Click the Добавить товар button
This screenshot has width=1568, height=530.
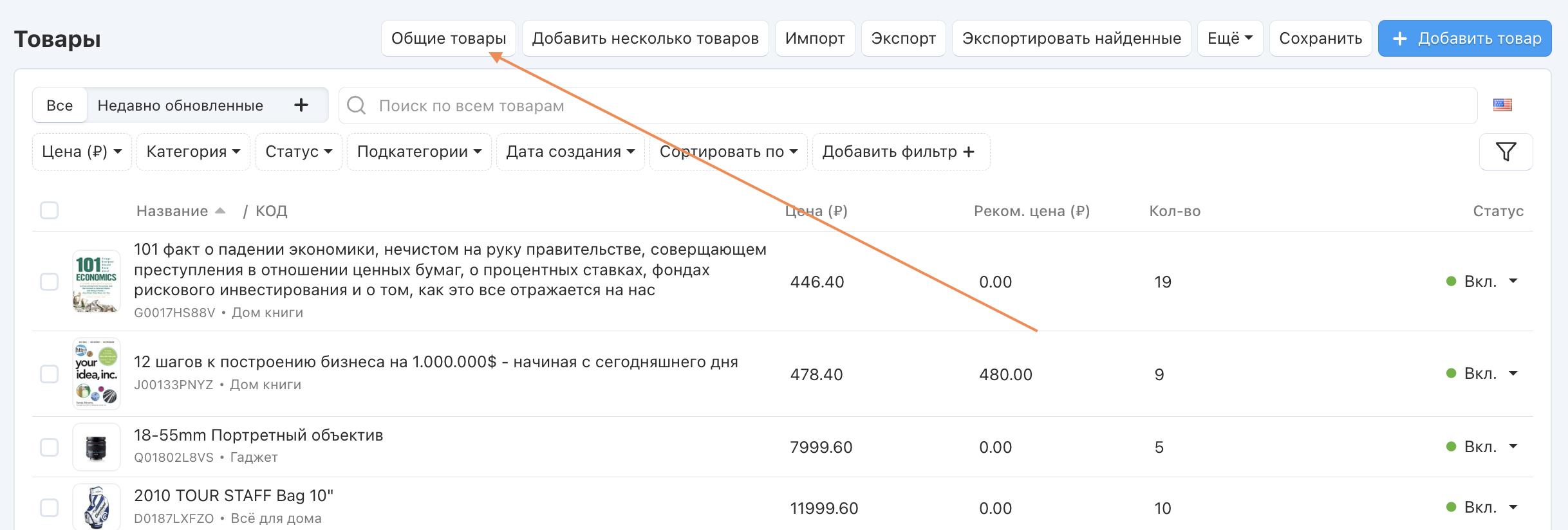pos(1464,39)
